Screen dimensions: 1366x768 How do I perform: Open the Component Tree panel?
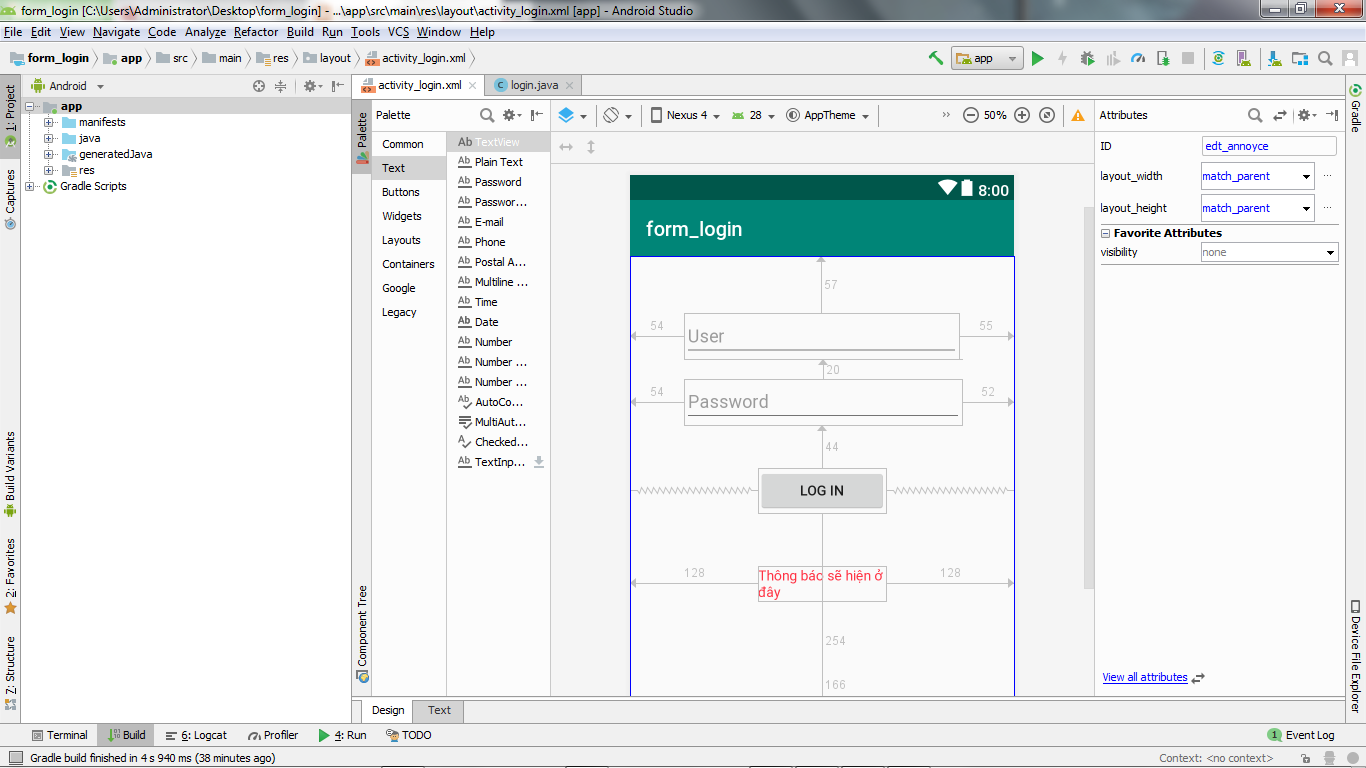(362, 633)
